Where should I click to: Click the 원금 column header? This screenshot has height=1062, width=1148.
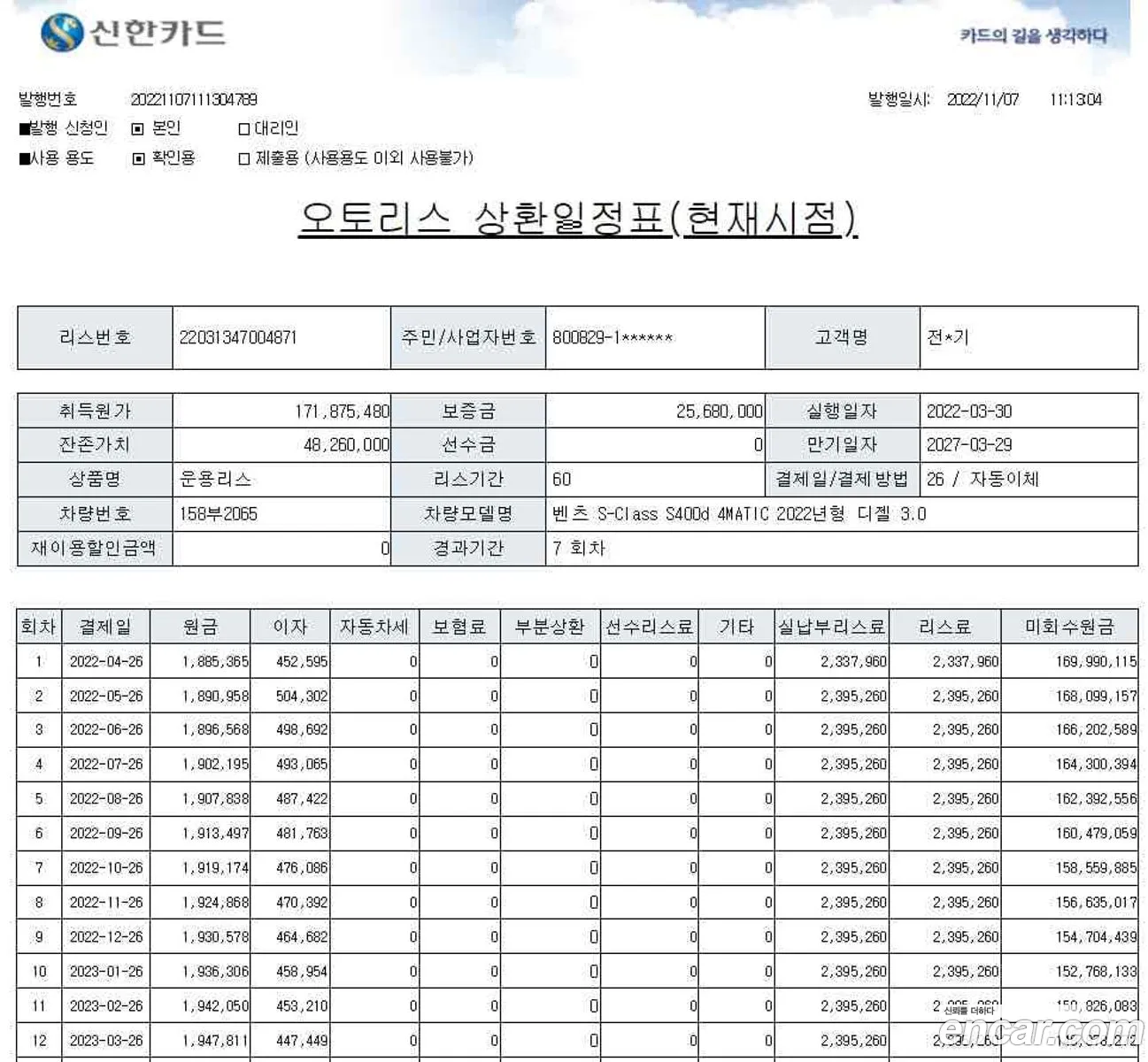200,627
